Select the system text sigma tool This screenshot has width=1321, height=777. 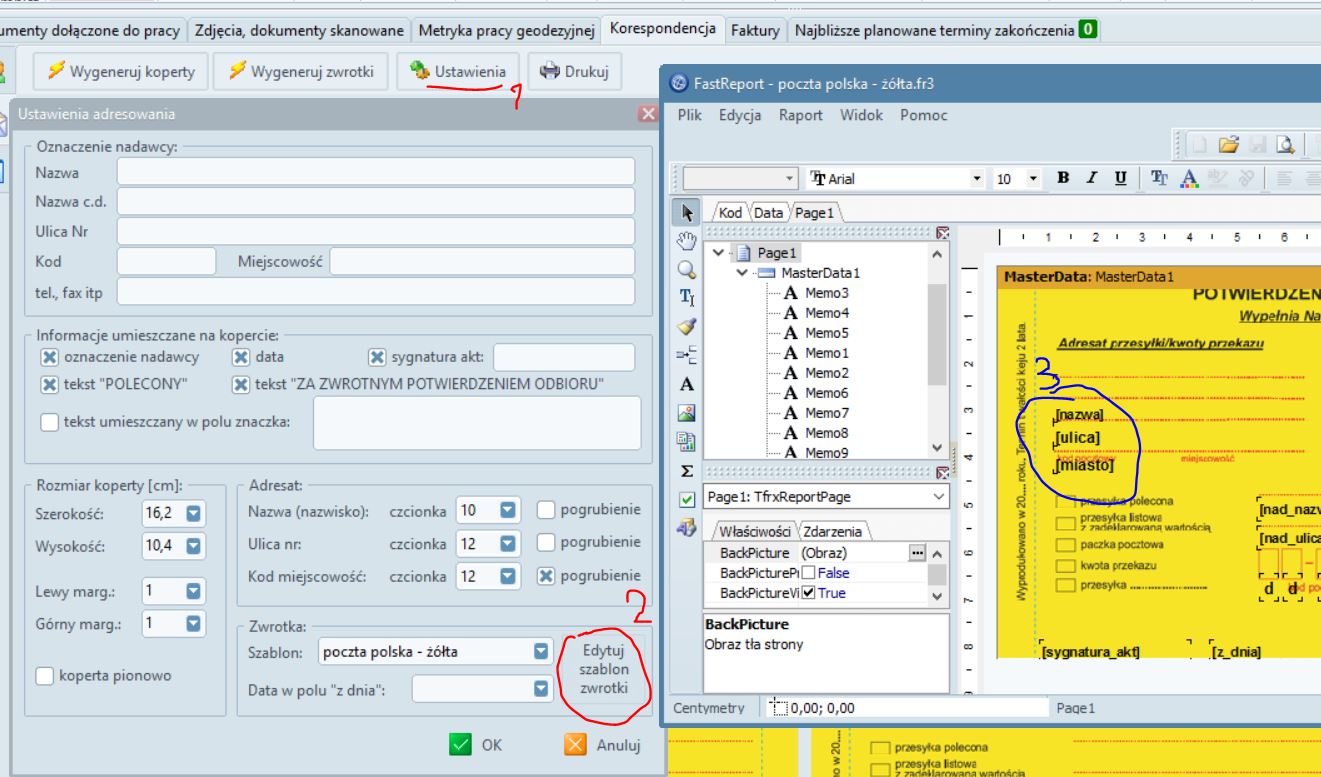tap(688, 470)
